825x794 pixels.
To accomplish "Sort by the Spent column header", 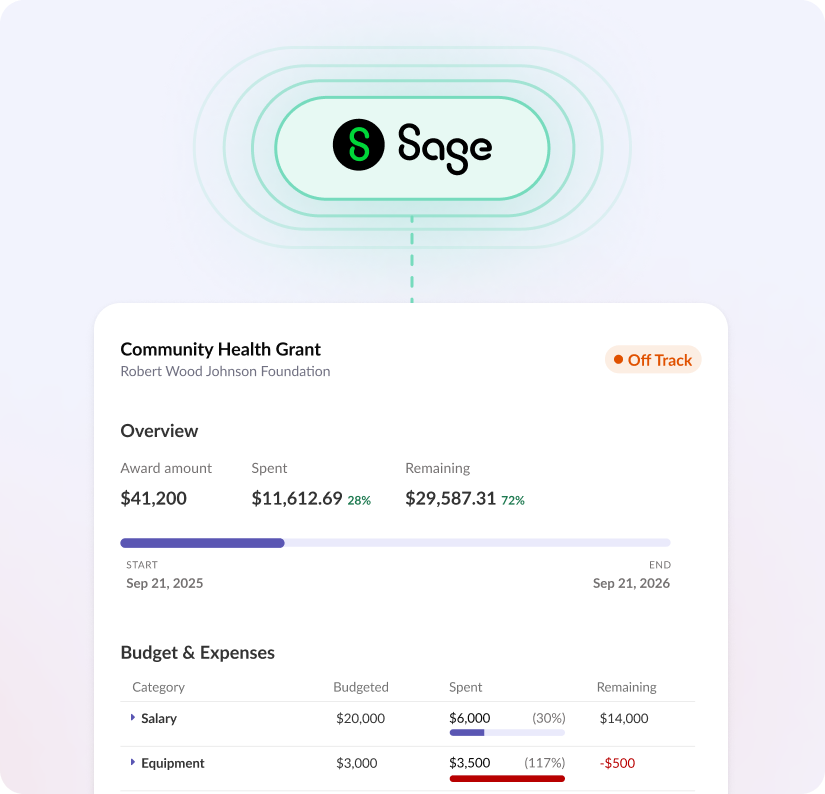I will click(465, 687).
